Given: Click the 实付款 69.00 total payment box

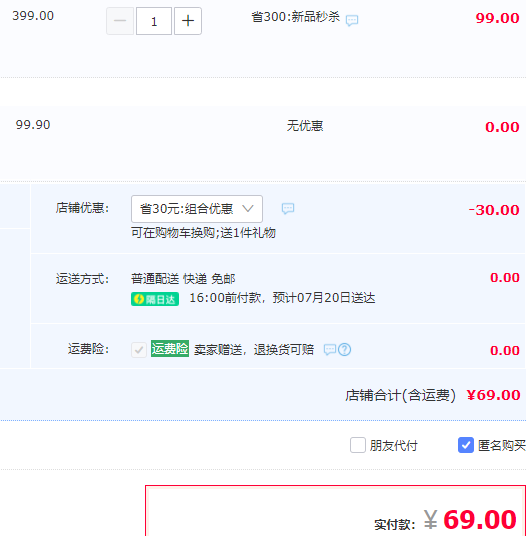Looking at the screenshot, I should [336, 511].
